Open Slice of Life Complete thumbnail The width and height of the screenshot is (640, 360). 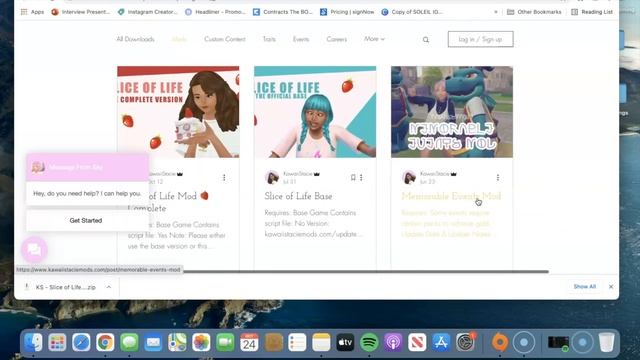(x=178, y=112)
